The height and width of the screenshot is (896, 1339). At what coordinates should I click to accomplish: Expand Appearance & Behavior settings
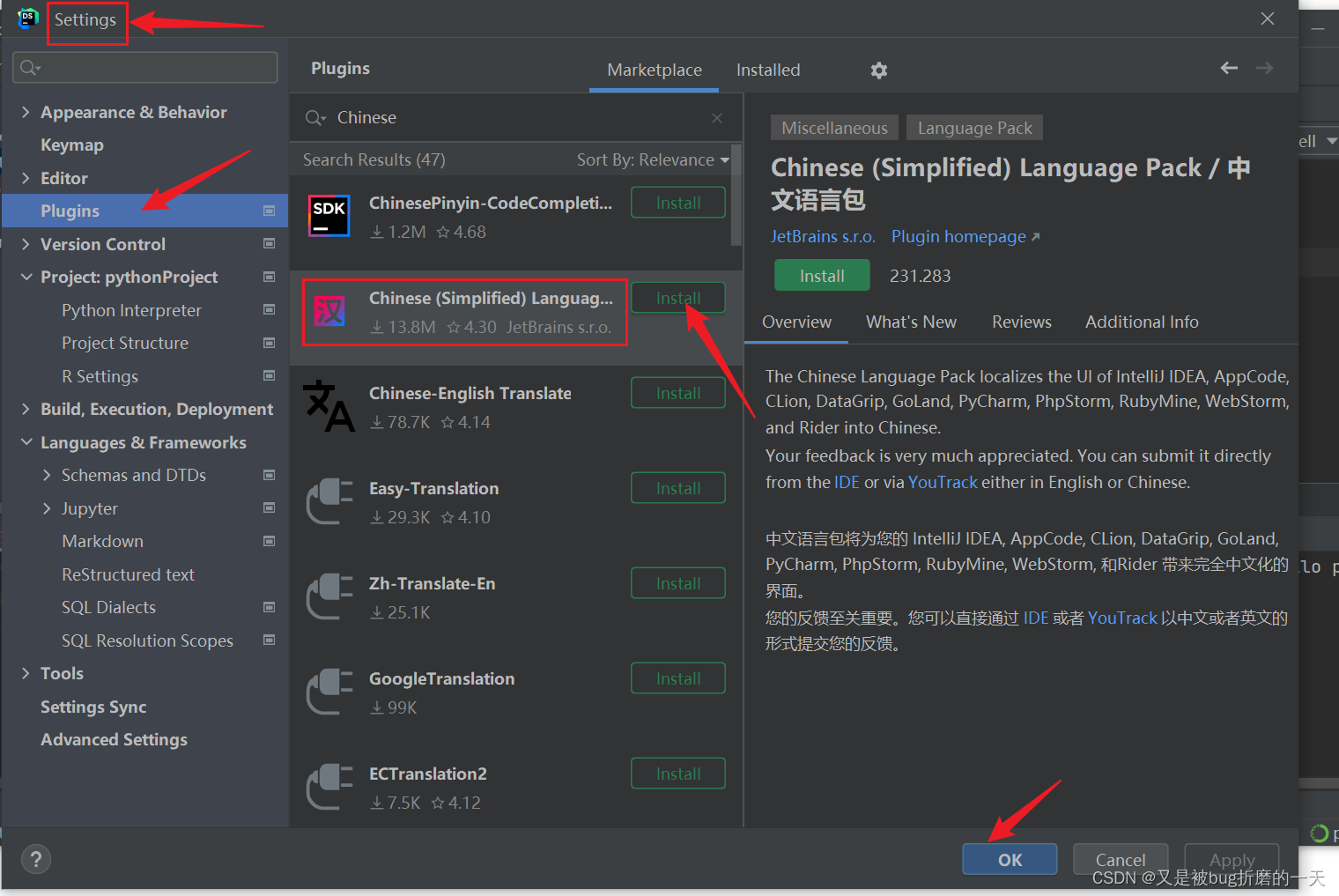point(26,112)
